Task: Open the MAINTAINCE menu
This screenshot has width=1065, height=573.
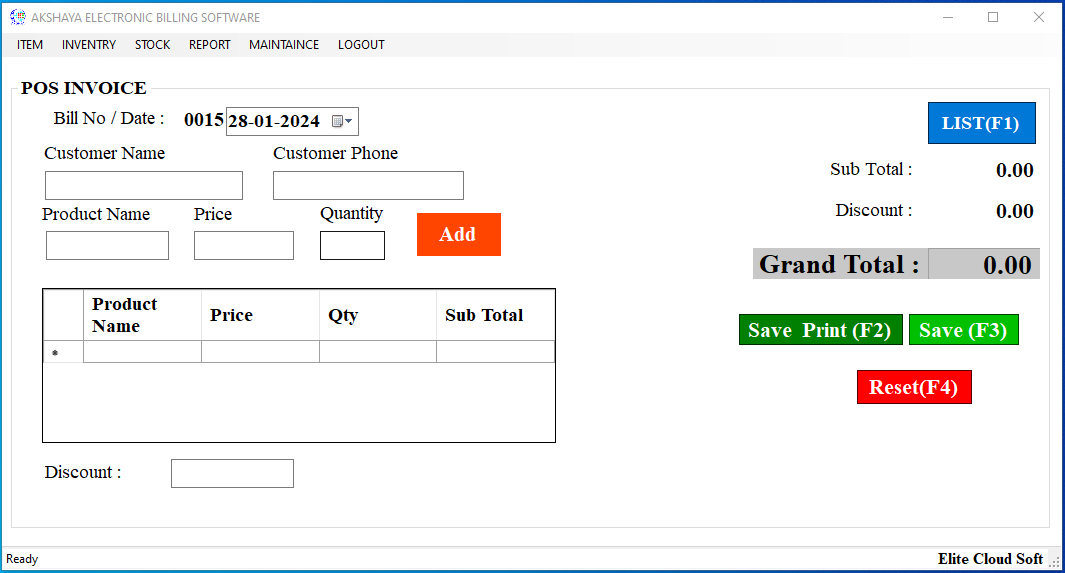Action: tap(284, 45)
